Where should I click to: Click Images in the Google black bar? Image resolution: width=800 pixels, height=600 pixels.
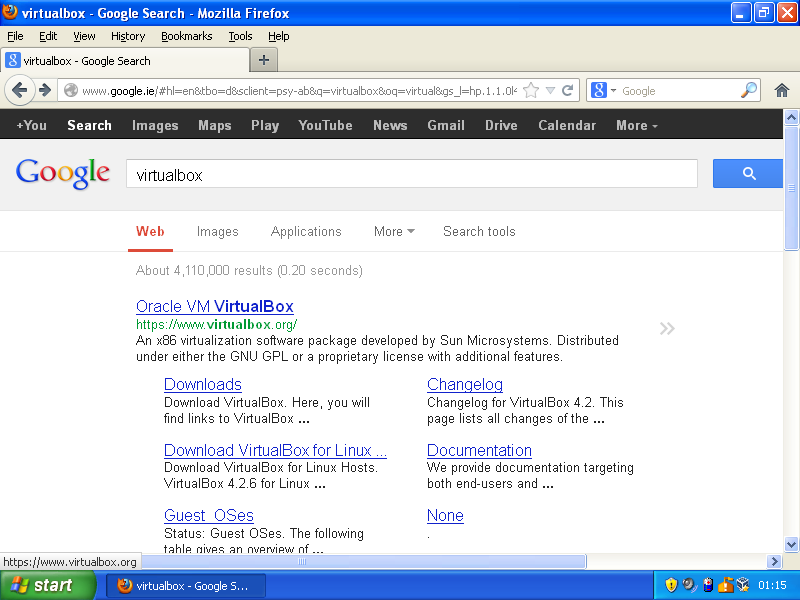pos(155,126)
